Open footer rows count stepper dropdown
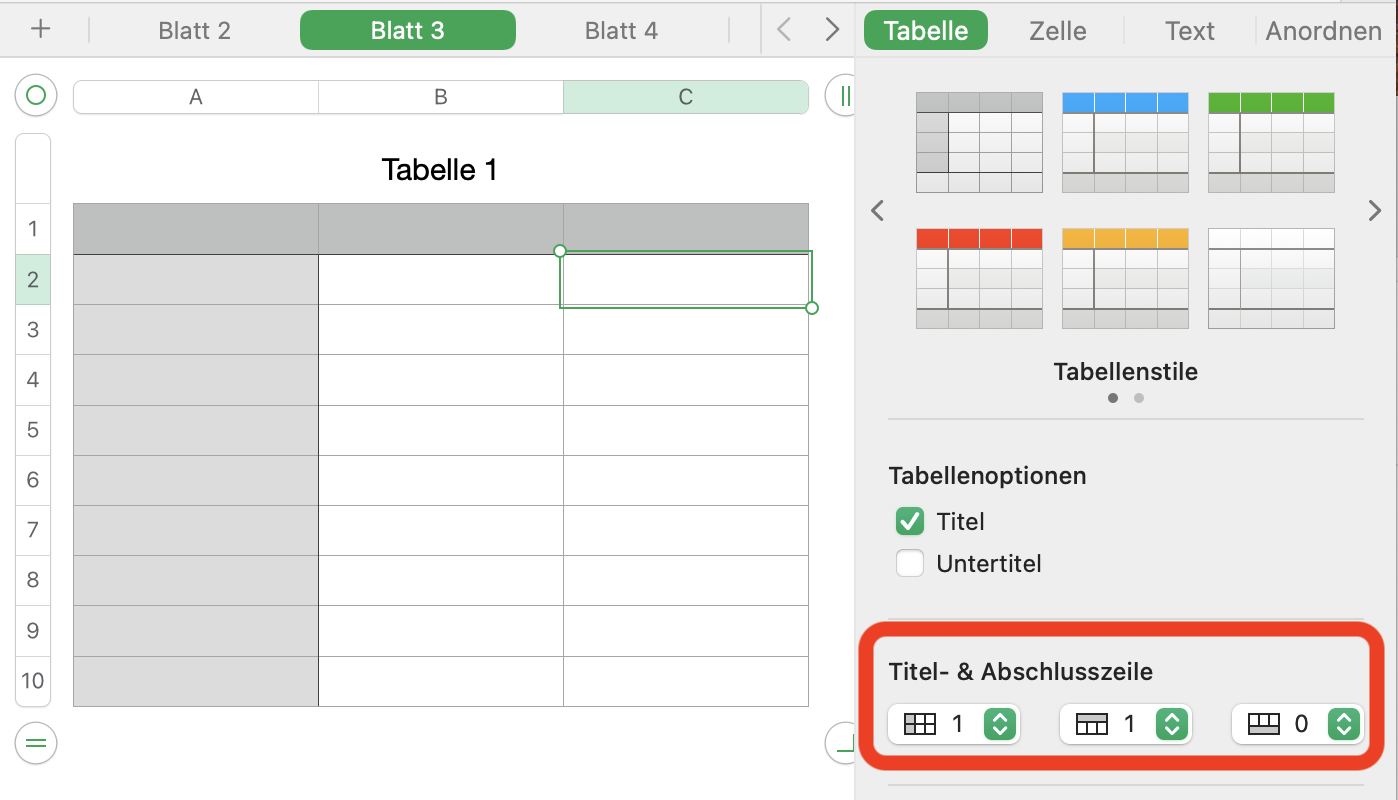 click(1344, 724)
